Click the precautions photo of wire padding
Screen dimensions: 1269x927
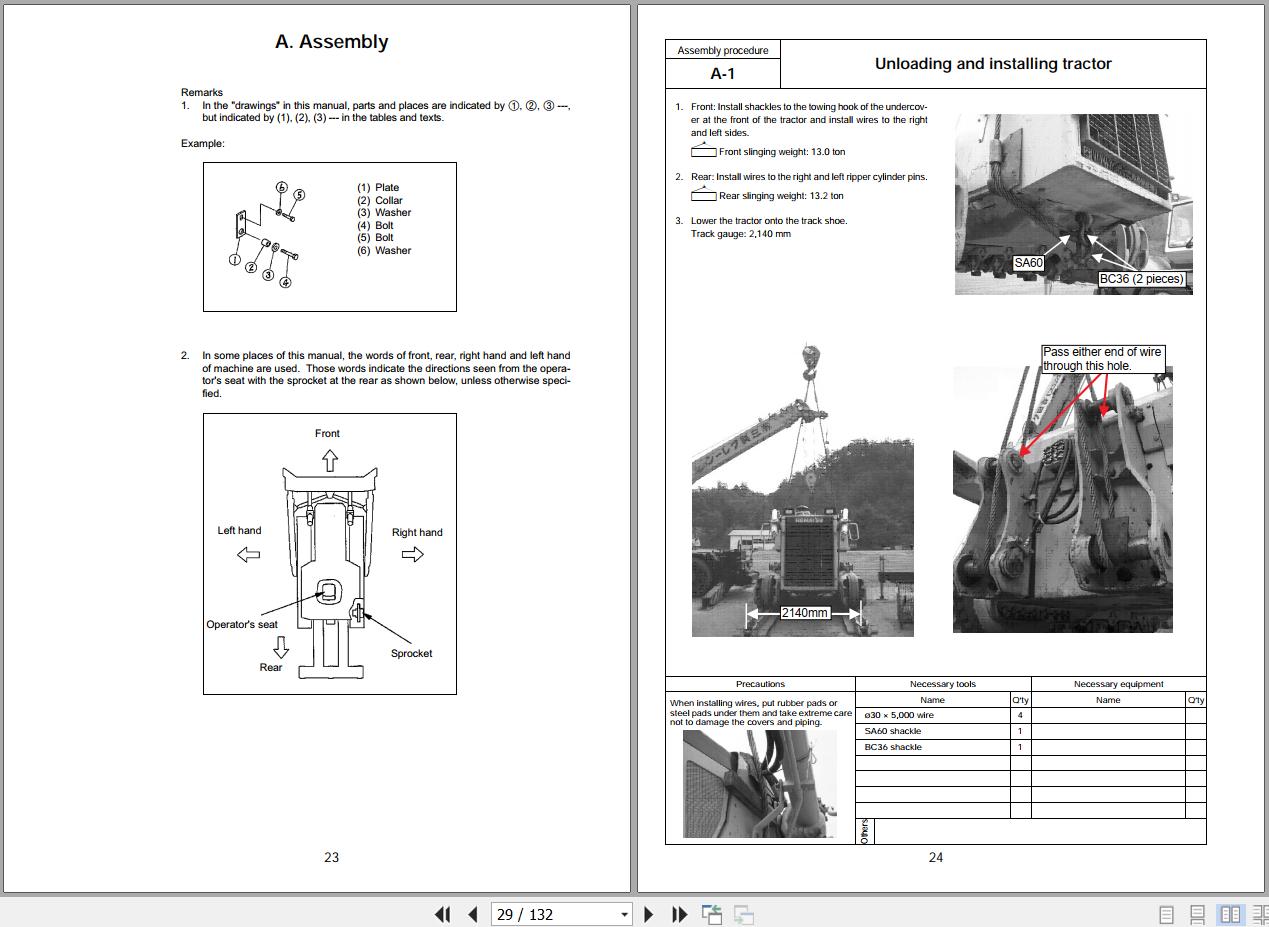[760, 784]
